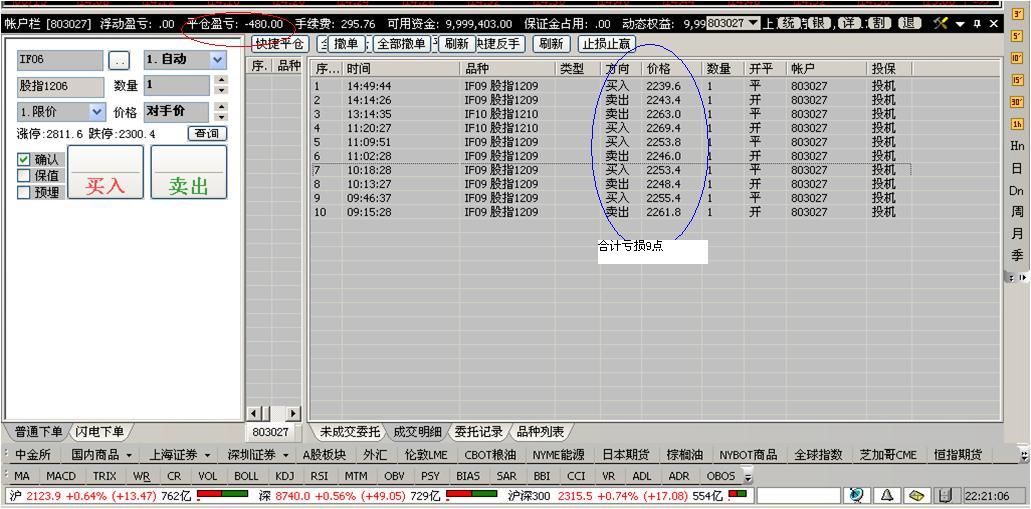Click the 快捷平仓 quick close button
The image size is (1031, 509).
280,44
